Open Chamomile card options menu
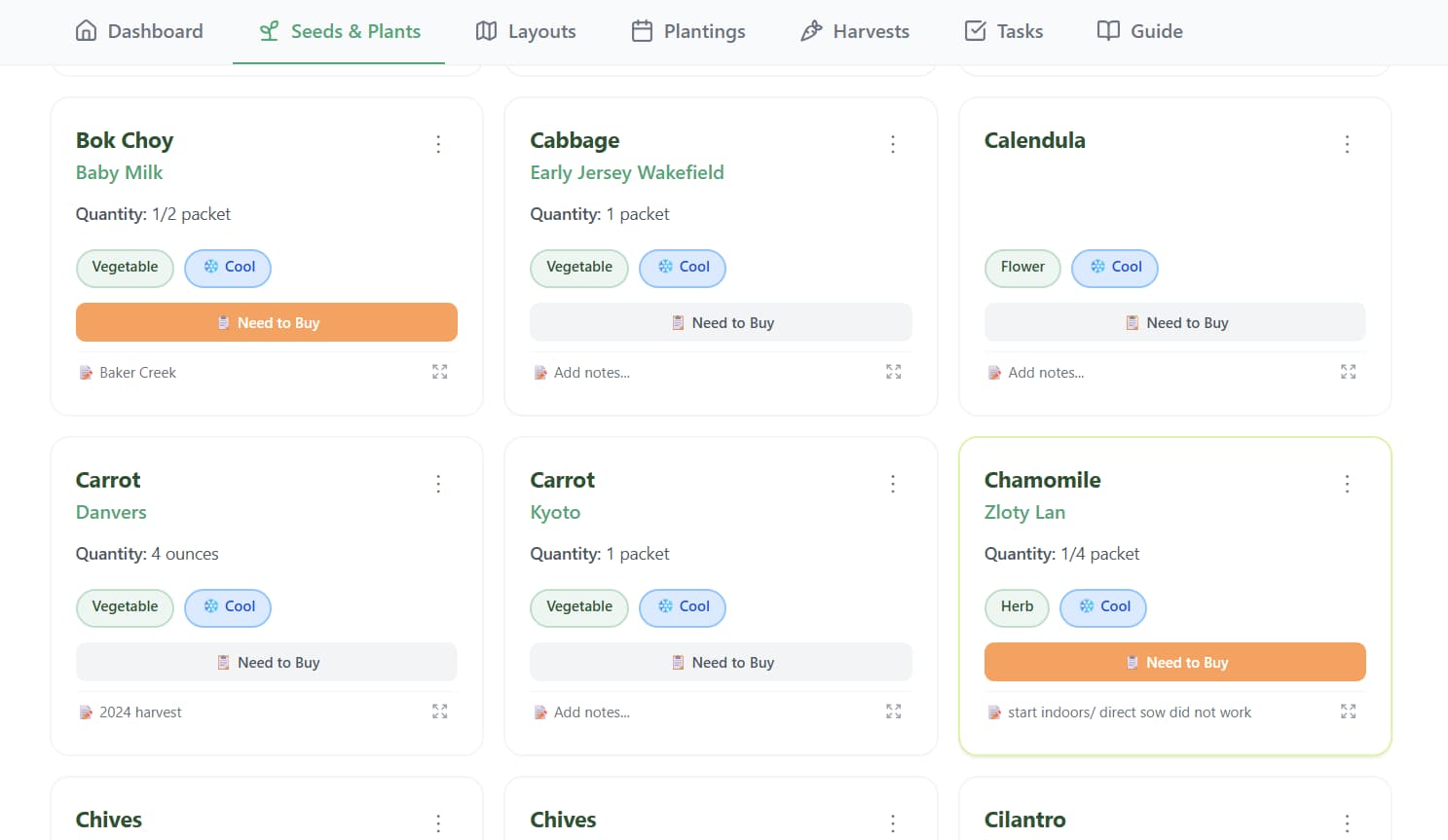 [1348, 484]
